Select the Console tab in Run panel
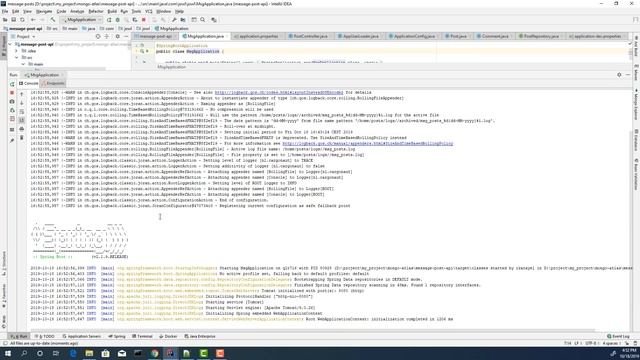Screen dimensions: 640x360 28,83
